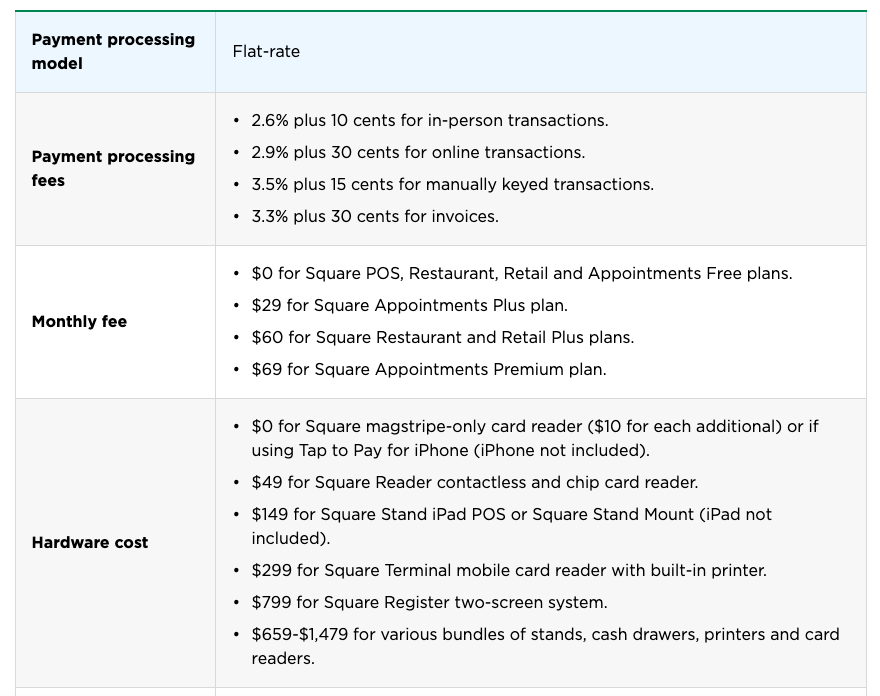Click the online transactions fee line
The image size is (880, 696).
click(418, 153)
